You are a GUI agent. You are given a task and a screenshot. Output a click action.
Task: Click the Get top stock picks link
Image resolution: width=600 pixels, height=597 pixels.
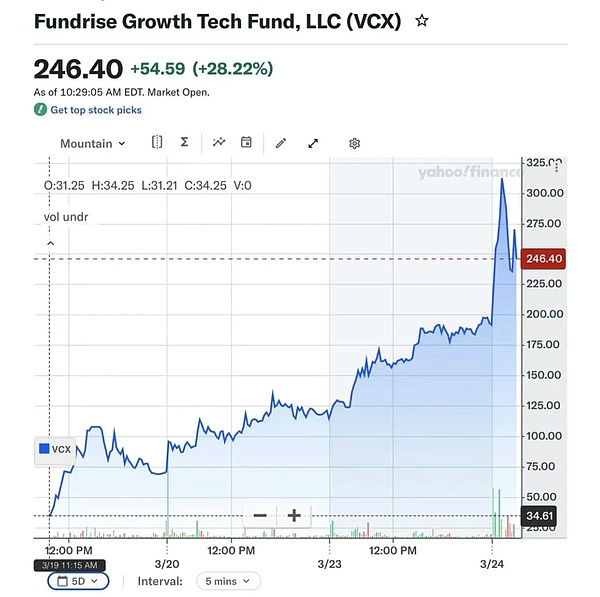pos(96,110)
